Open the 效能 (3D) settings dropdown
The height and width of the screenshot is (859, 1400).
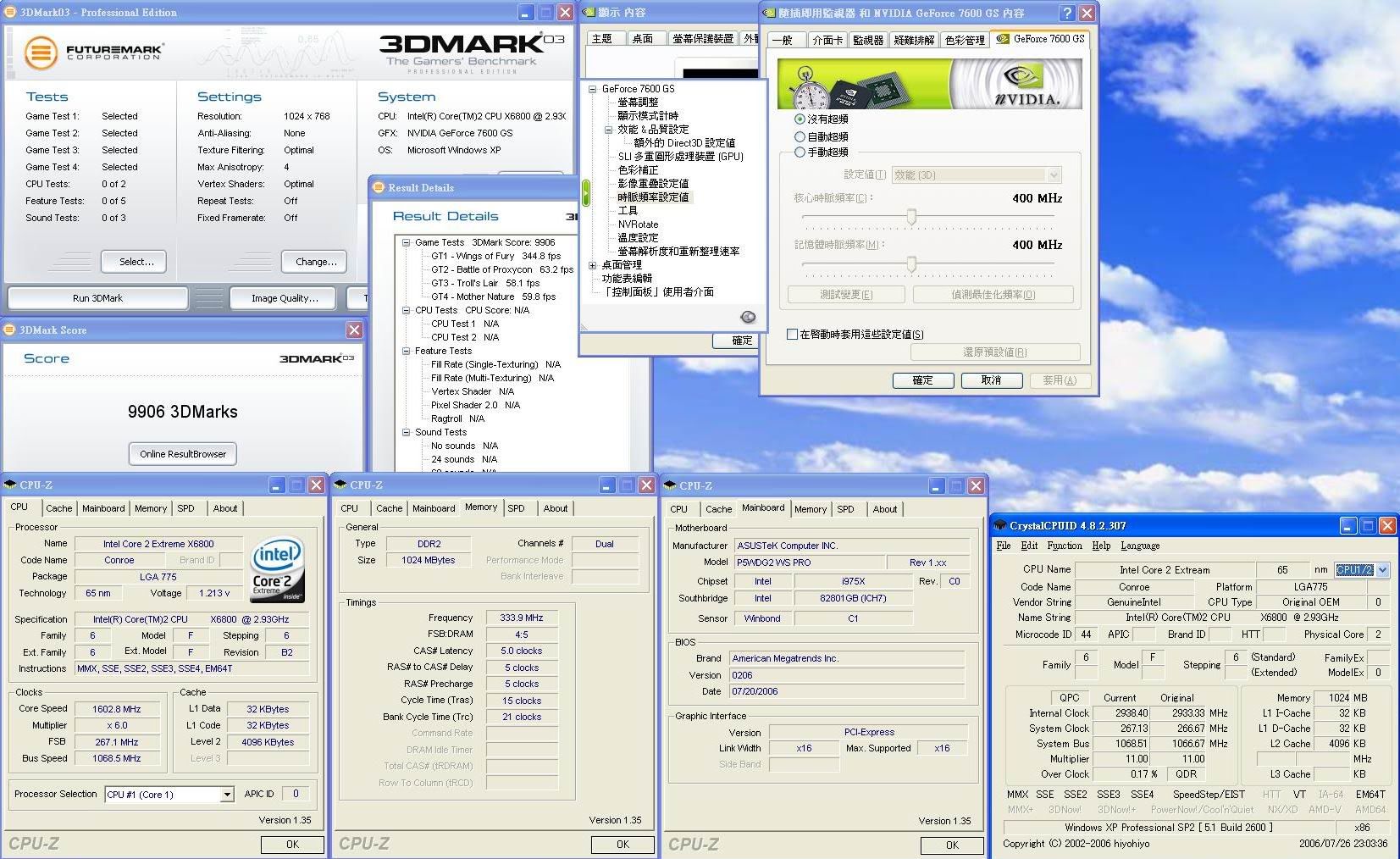click(1054, 175)
